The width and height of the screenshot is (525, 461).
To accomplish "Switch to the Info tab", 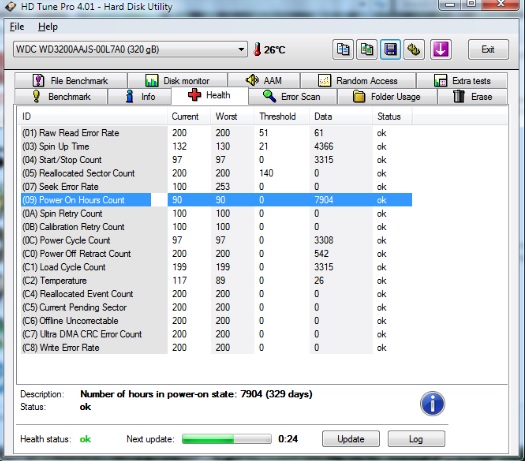I will pos(140,97).
